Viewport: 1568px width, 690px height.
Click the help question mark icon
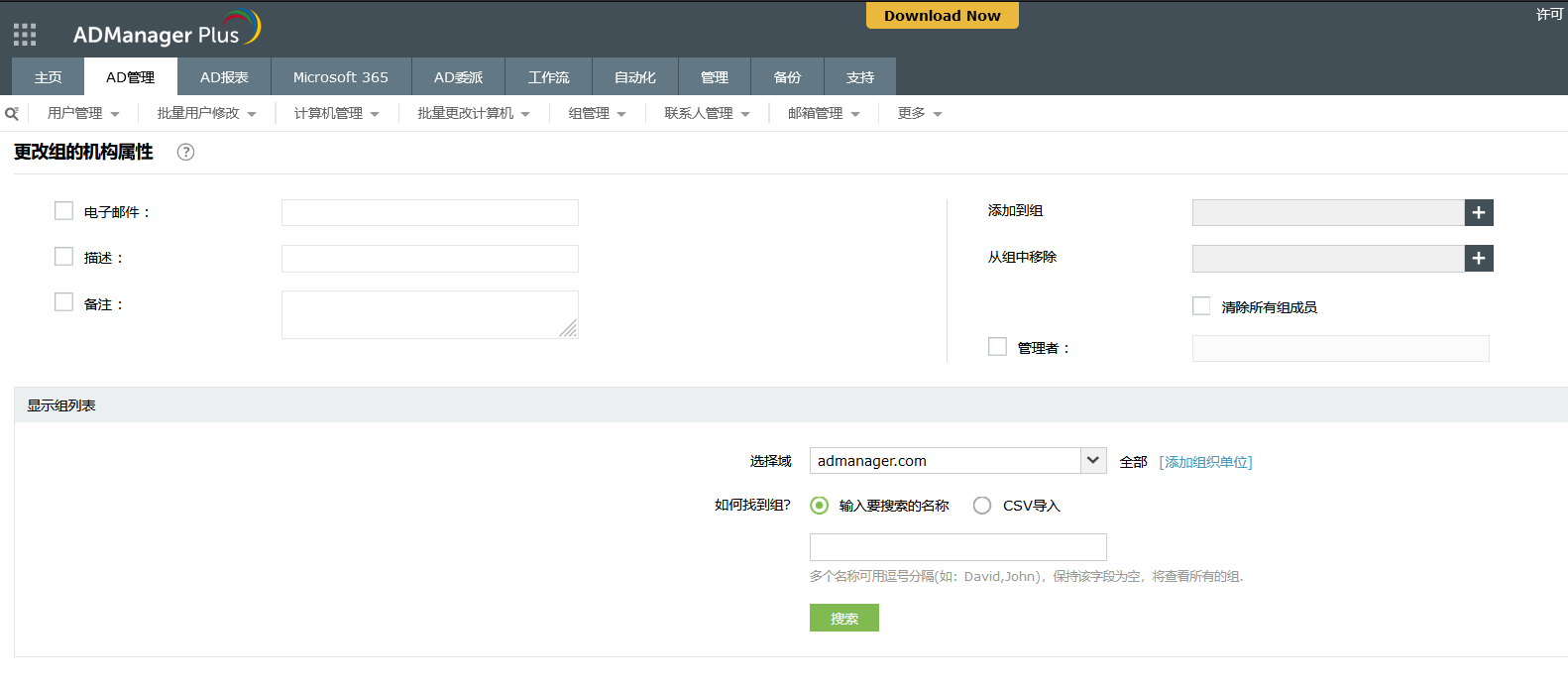185,152
